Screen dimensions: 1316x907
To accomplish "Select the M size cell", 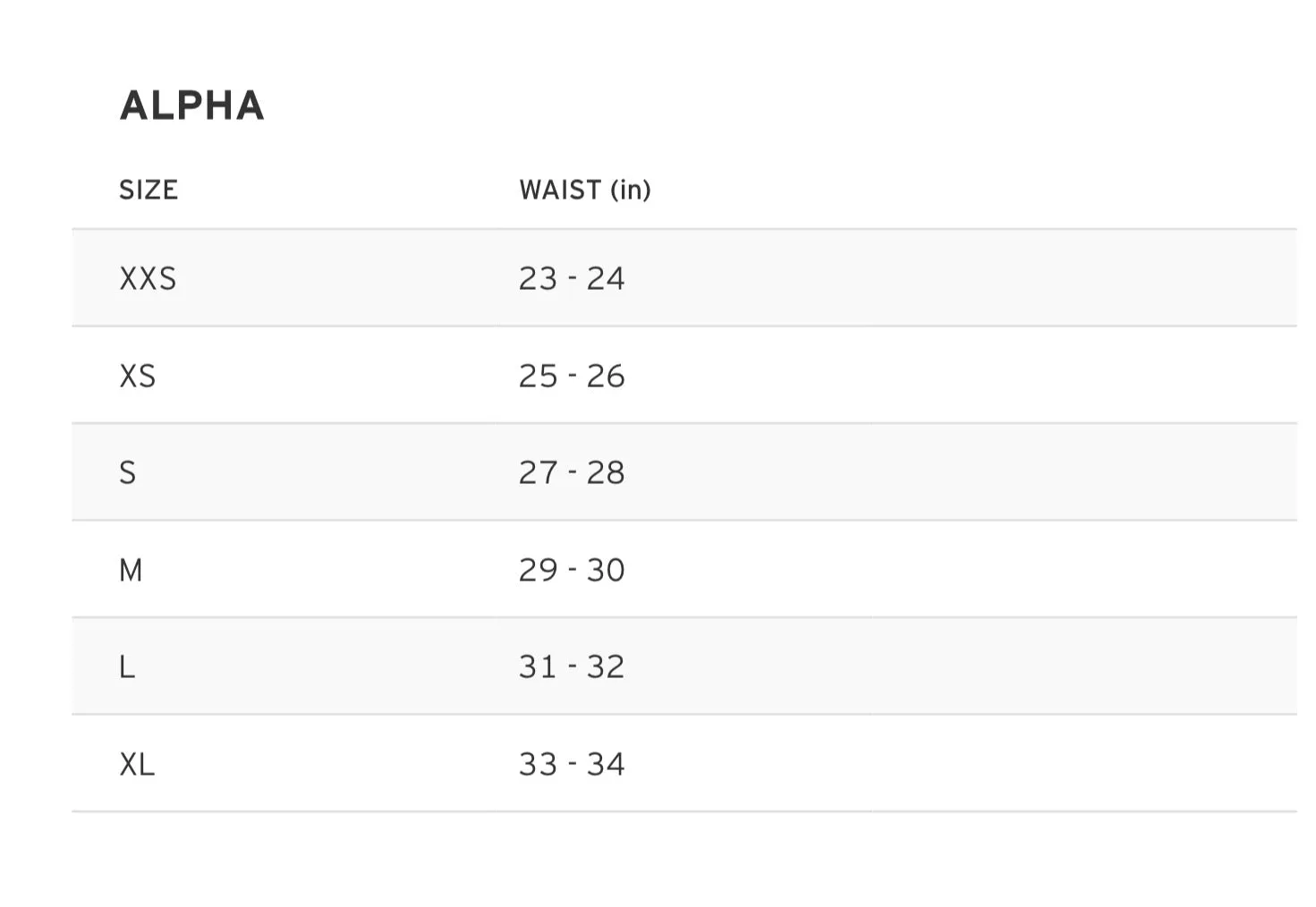I will tap(131, 570).
